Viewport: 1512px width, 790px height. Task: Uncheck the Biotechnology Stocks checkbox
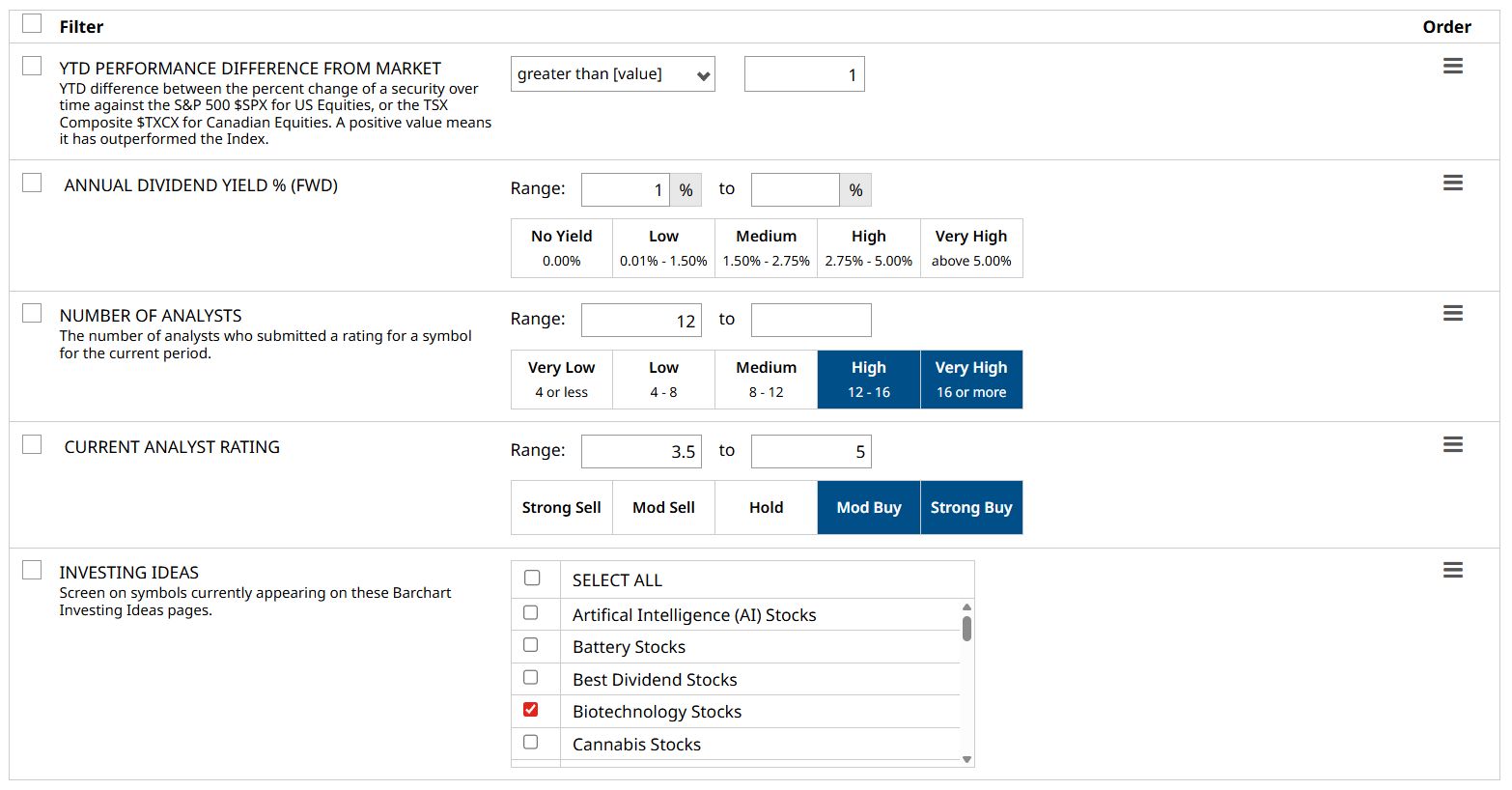[531, 710]
